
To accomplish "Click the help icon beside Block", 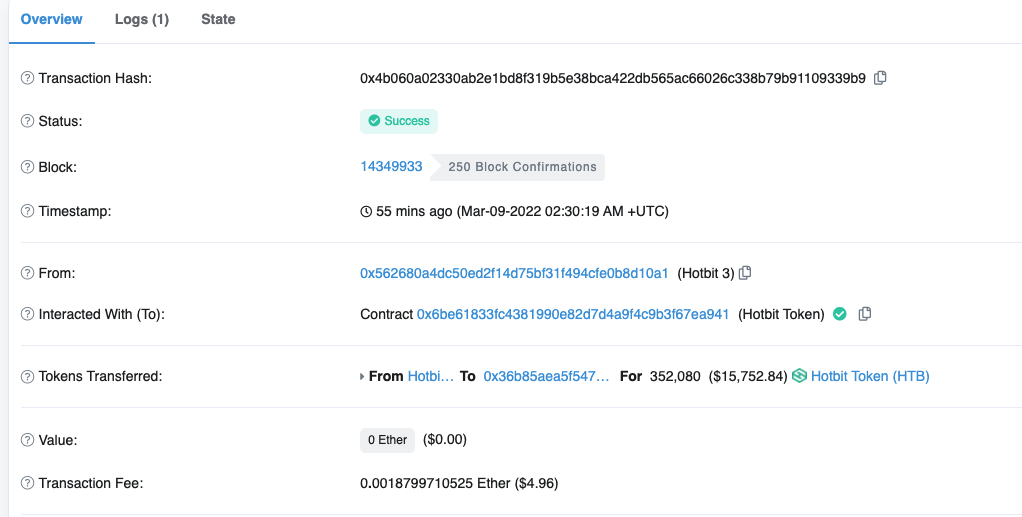I will tap(28, 167).
